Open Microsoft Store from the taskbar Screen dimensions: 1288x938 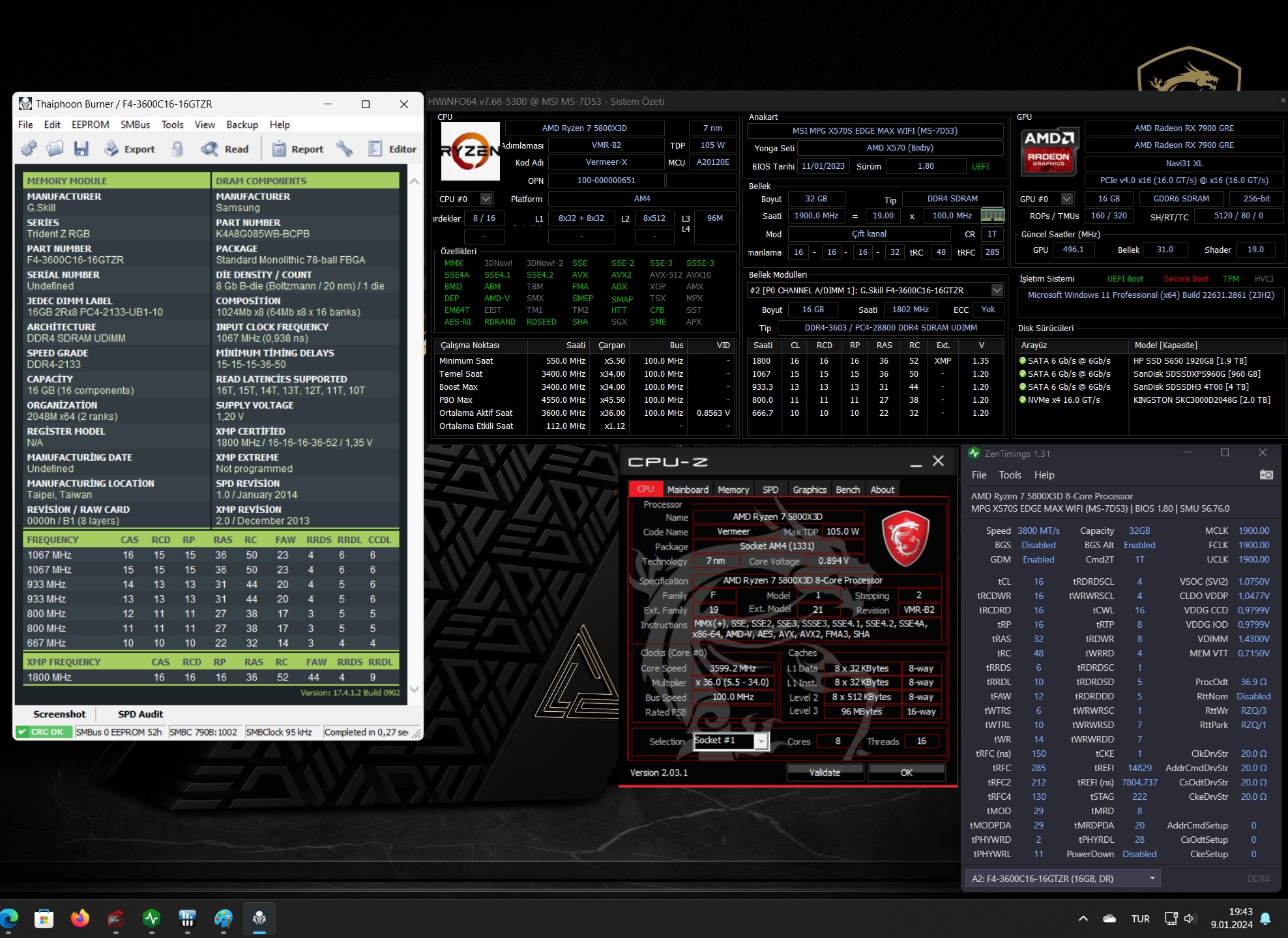pos(44,918)
